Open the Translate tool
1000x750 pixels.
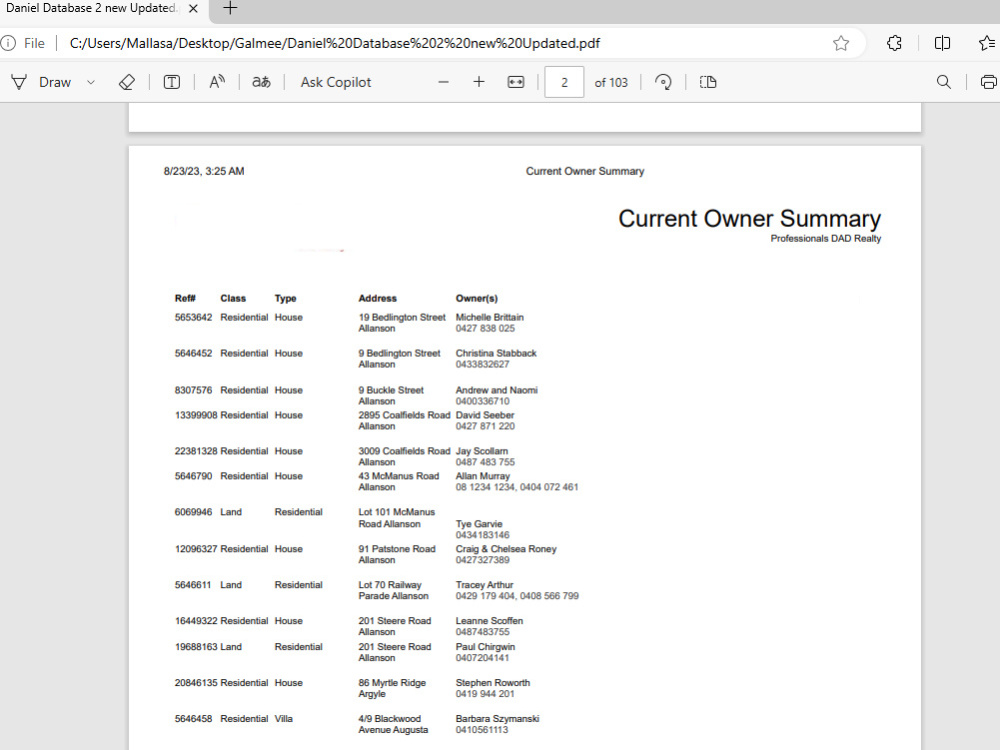[x=261, y=82]
